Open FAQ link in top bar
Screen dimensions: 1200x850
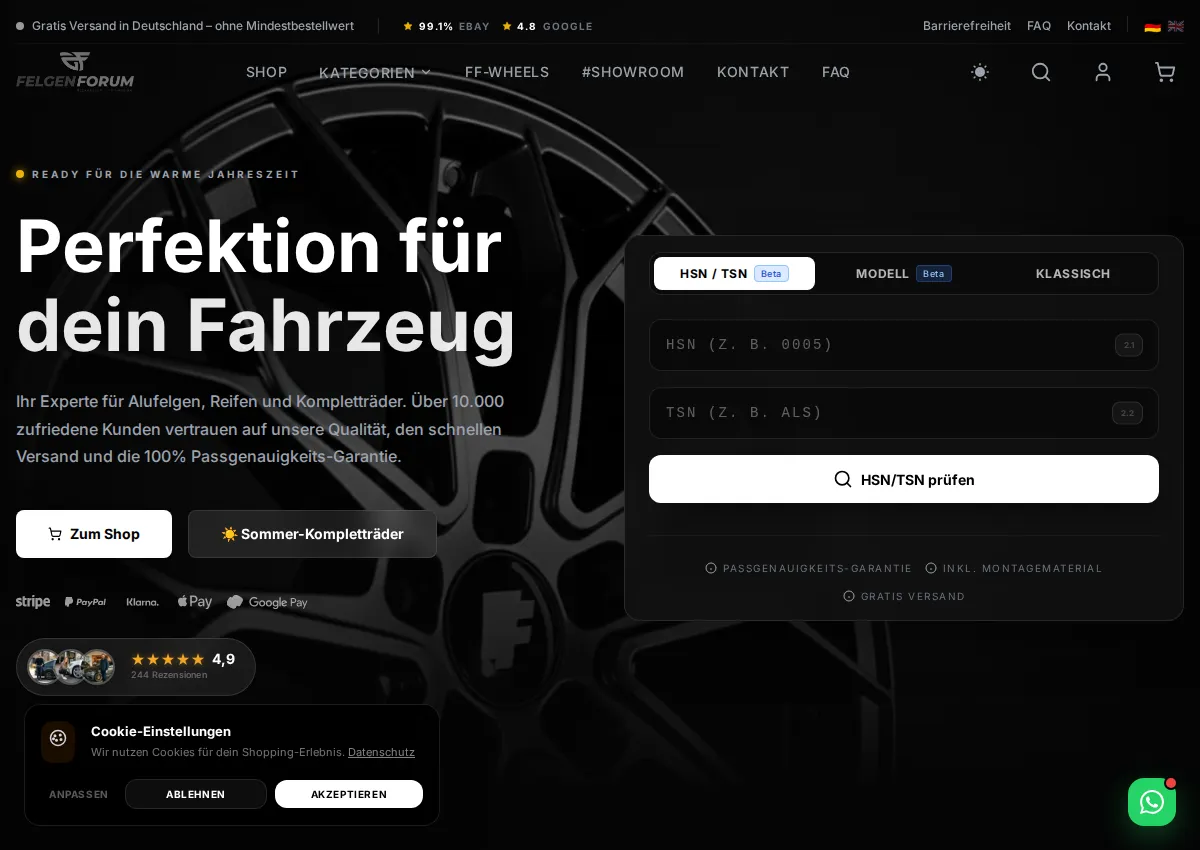(1039, 26)
